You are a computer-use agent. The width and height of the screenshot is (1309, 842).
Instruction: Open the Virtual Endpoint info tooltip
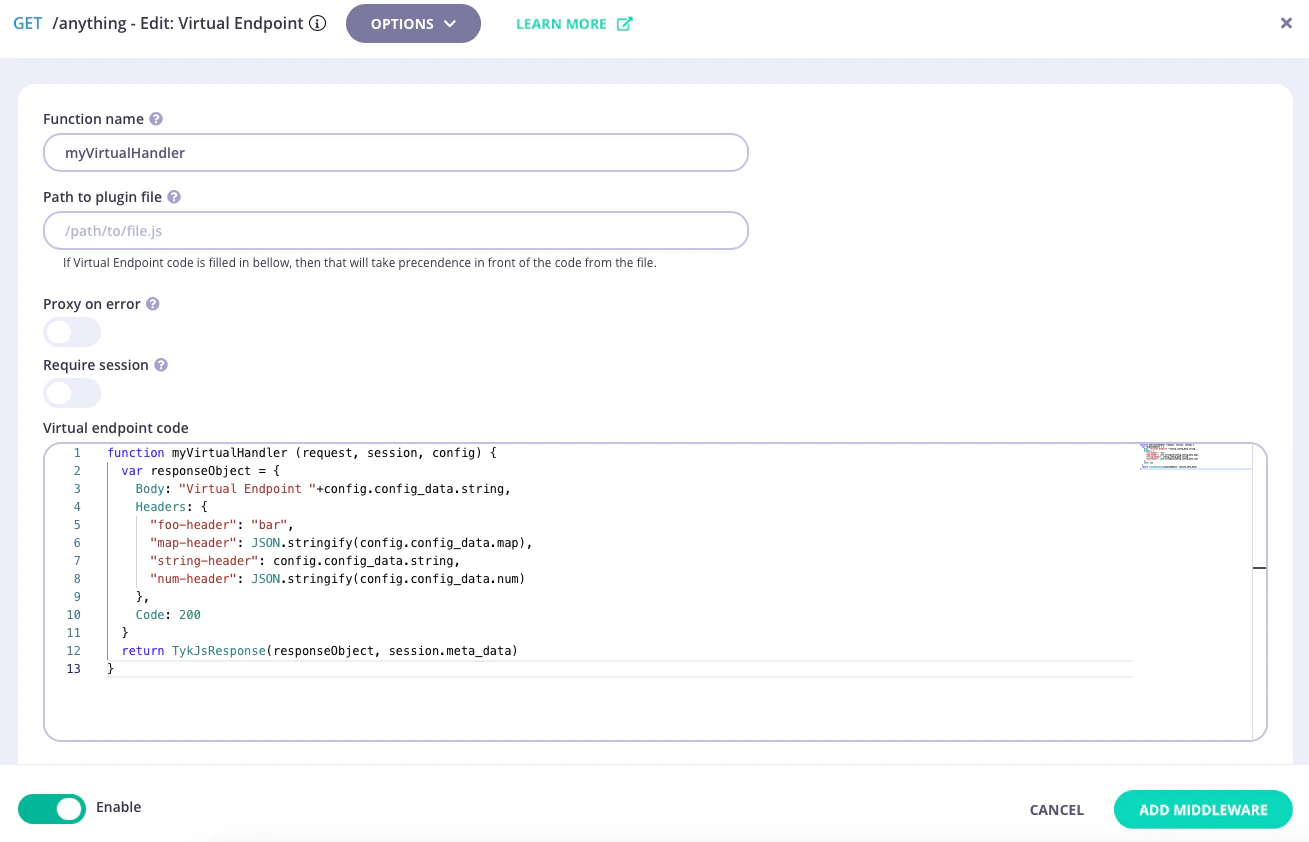click(317, 23)
